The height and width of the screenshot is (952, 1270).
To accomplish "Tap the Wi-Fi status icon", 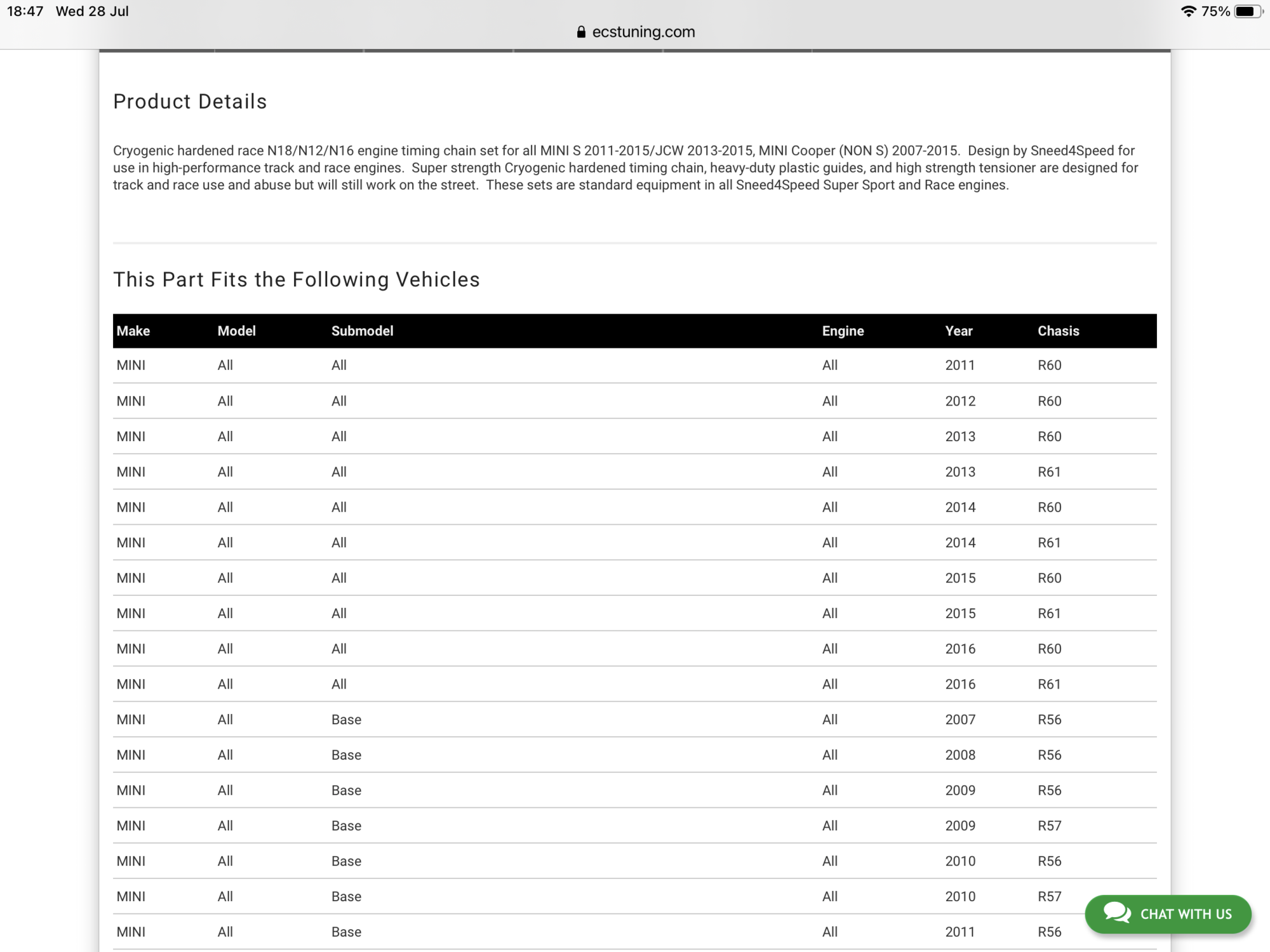I will pyautogui.click(x=1188, y=11).
